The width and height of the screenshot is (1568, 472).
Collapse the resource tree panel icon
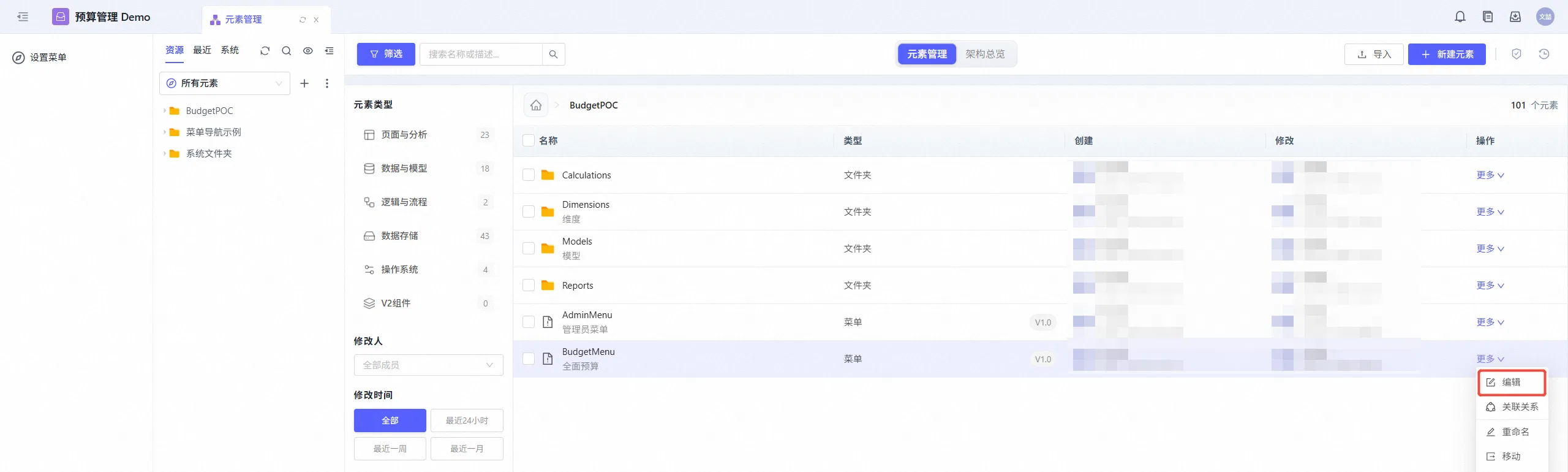(330, 51)
